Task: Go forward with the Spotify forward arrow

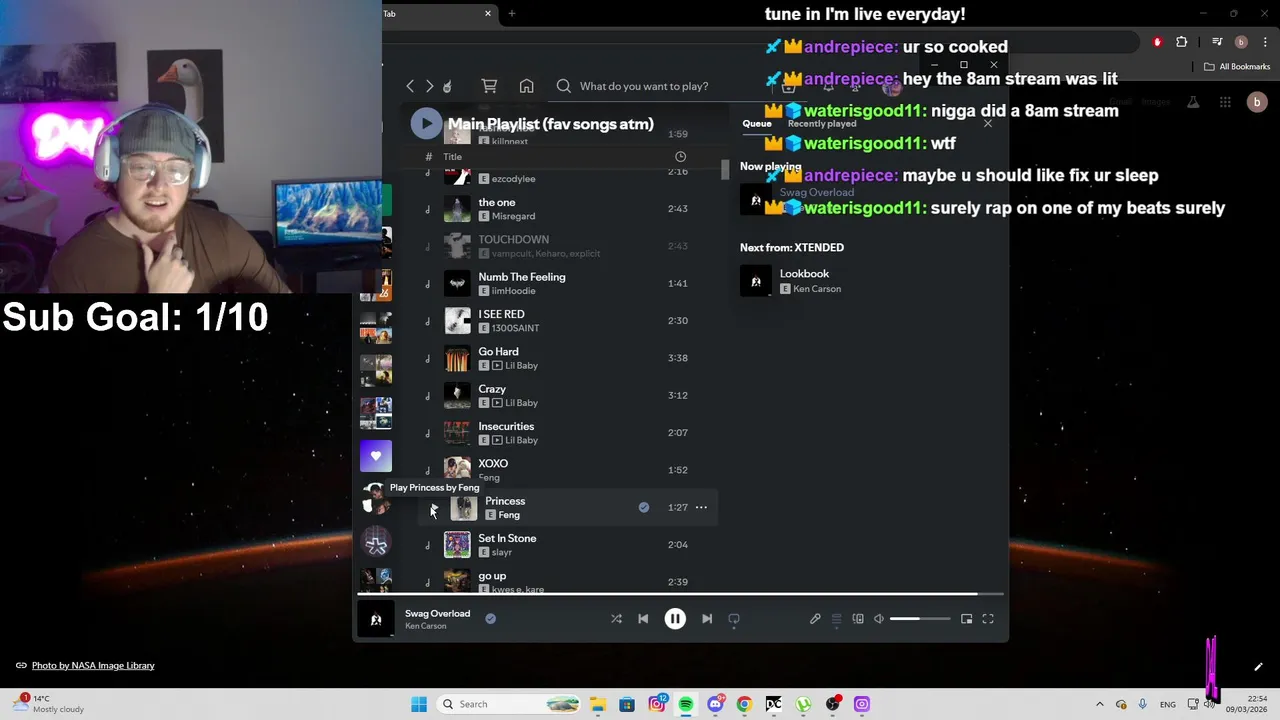Action: click(429, 86)
